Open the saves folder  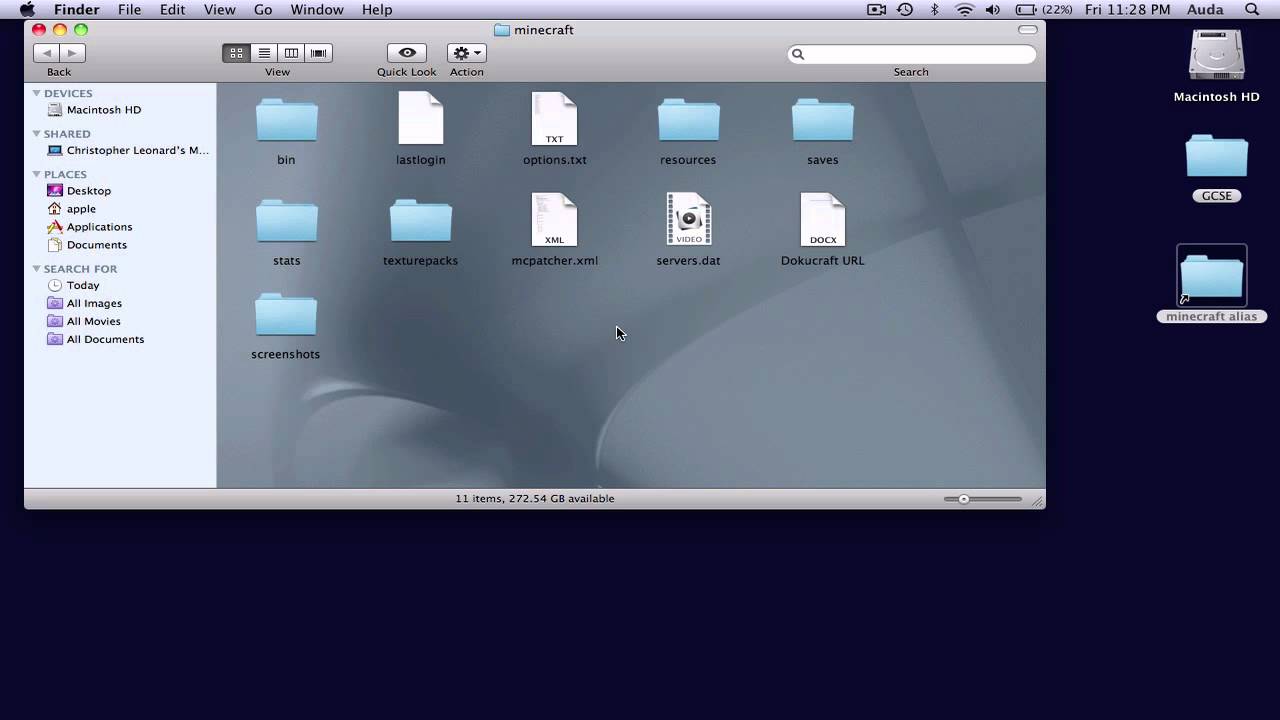click(822, 118)
